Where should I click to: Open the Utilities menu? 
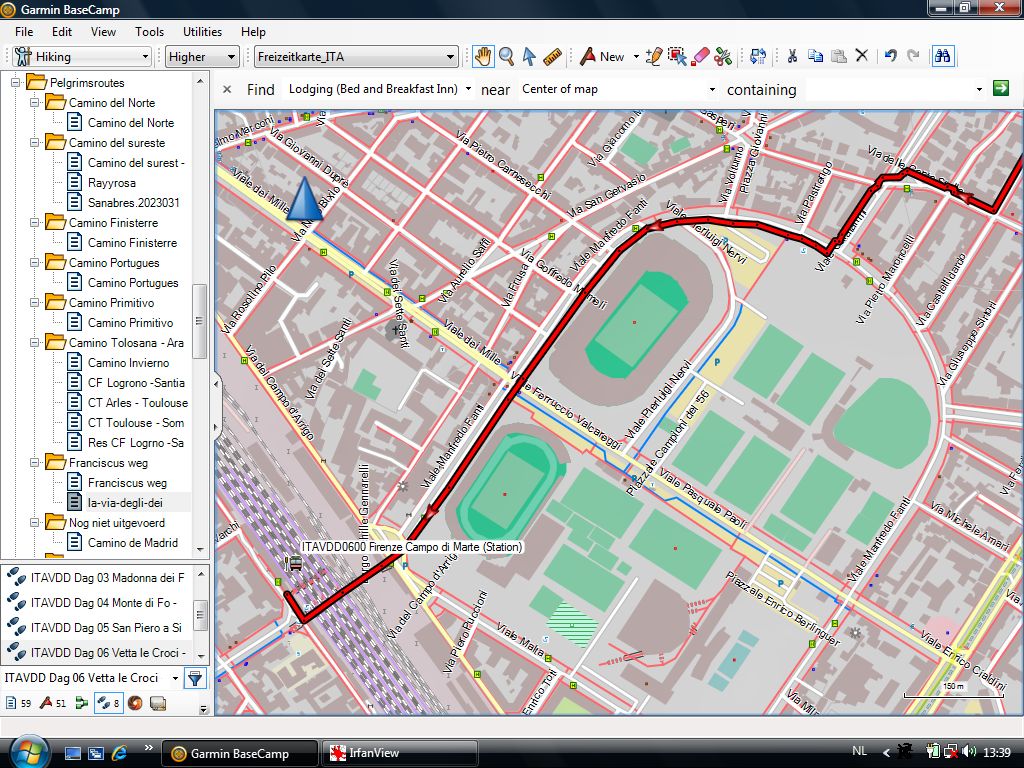pos(203,32)
